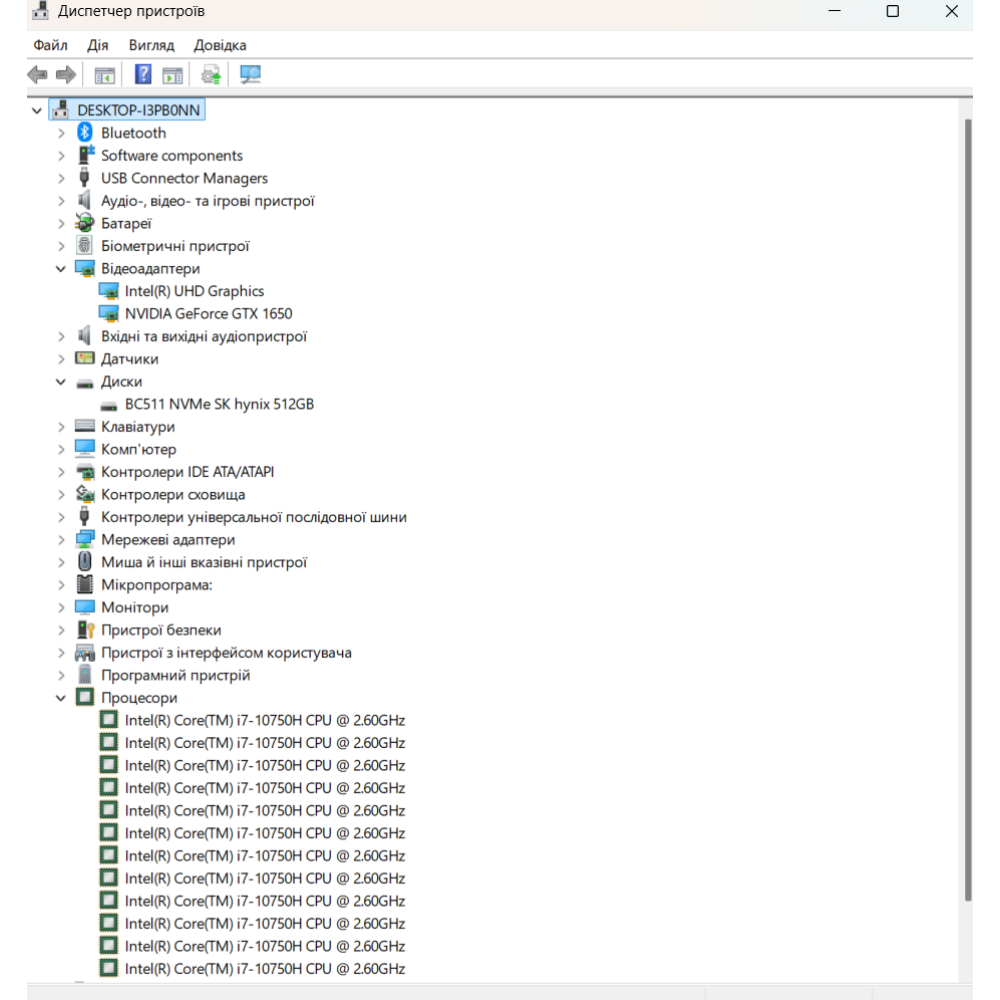Click Show/Hide console tree toolbar icon
Viewport: 1000px width, 1000px height.
(x=104, y=74)
